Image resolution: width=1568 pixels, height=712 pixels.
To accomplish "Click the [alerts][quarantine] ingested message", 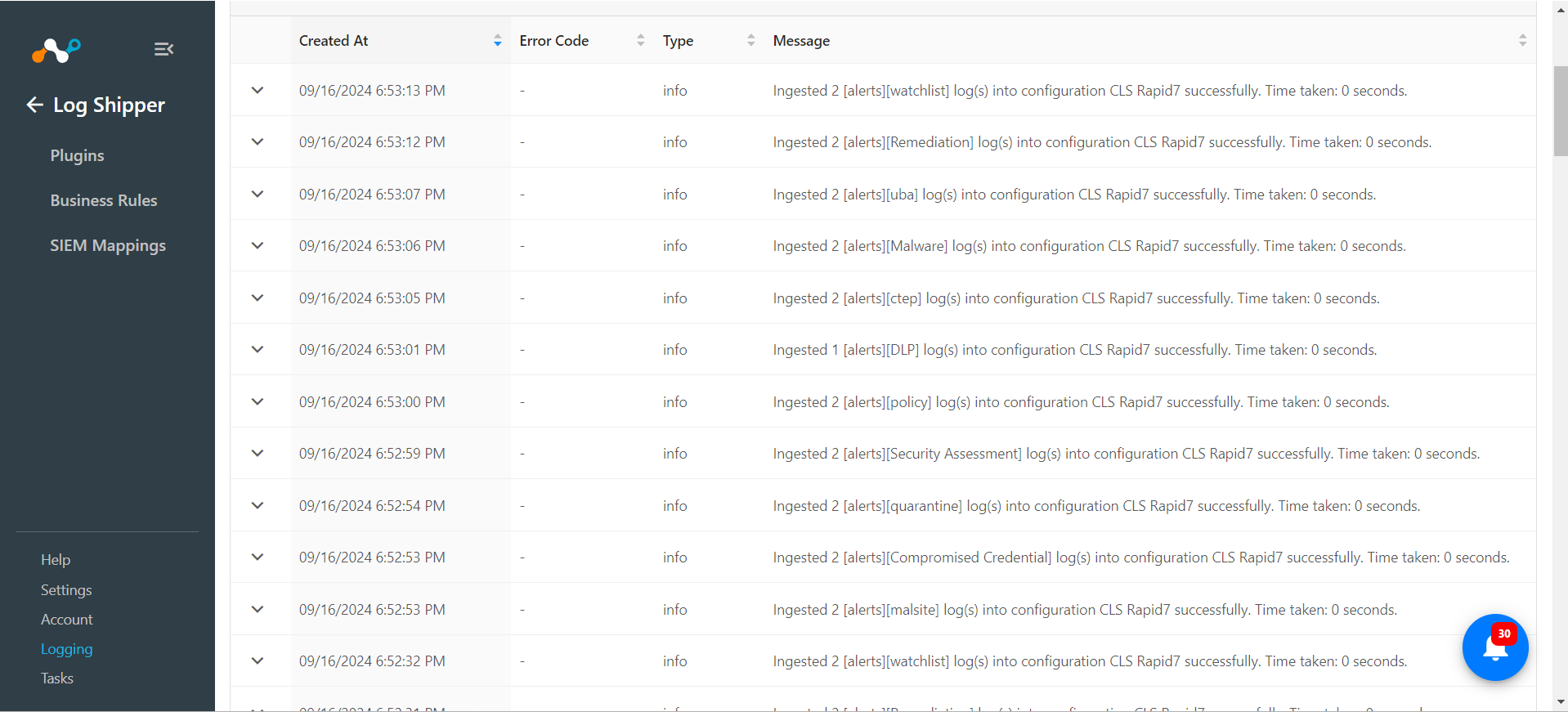I will coord(1096,506).
